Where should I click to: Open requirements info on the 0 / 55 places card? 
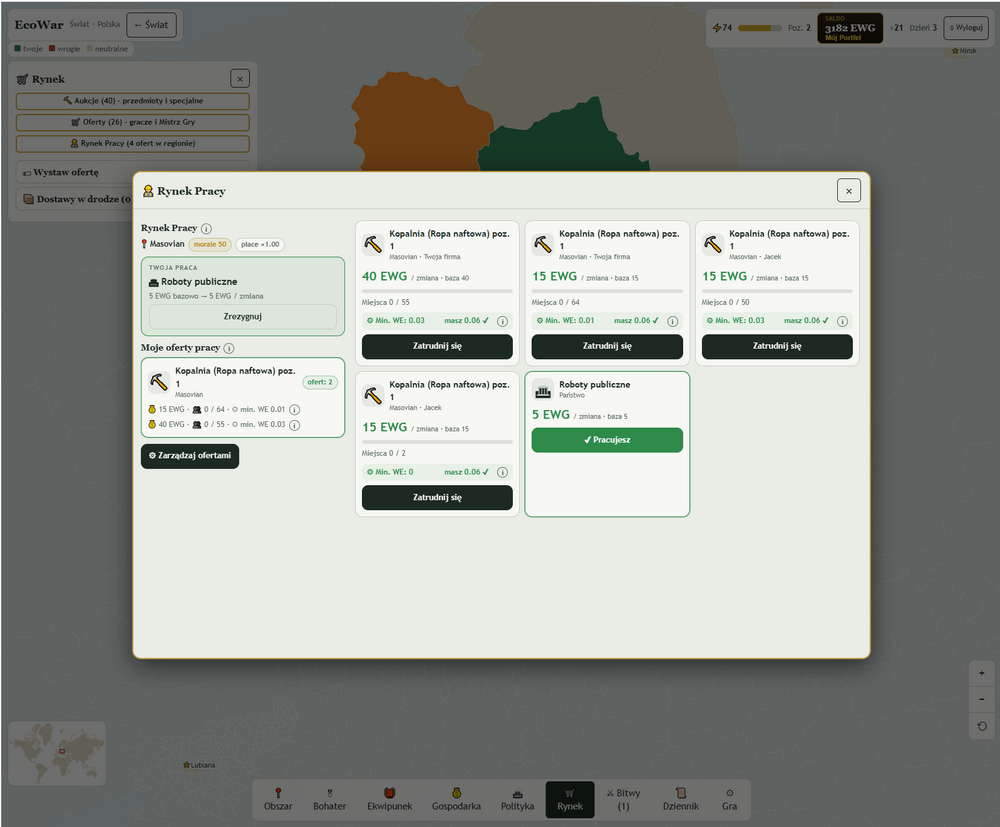503,321
